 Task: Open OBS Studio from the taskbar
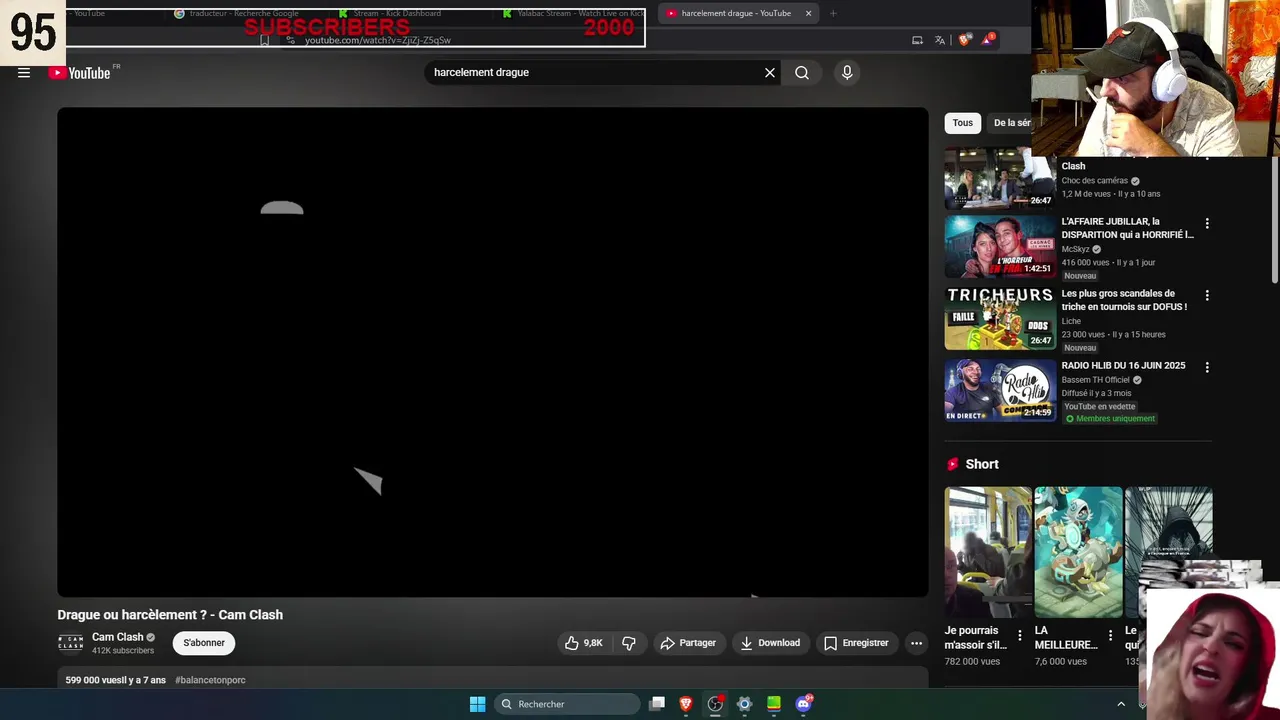[715, 704]
